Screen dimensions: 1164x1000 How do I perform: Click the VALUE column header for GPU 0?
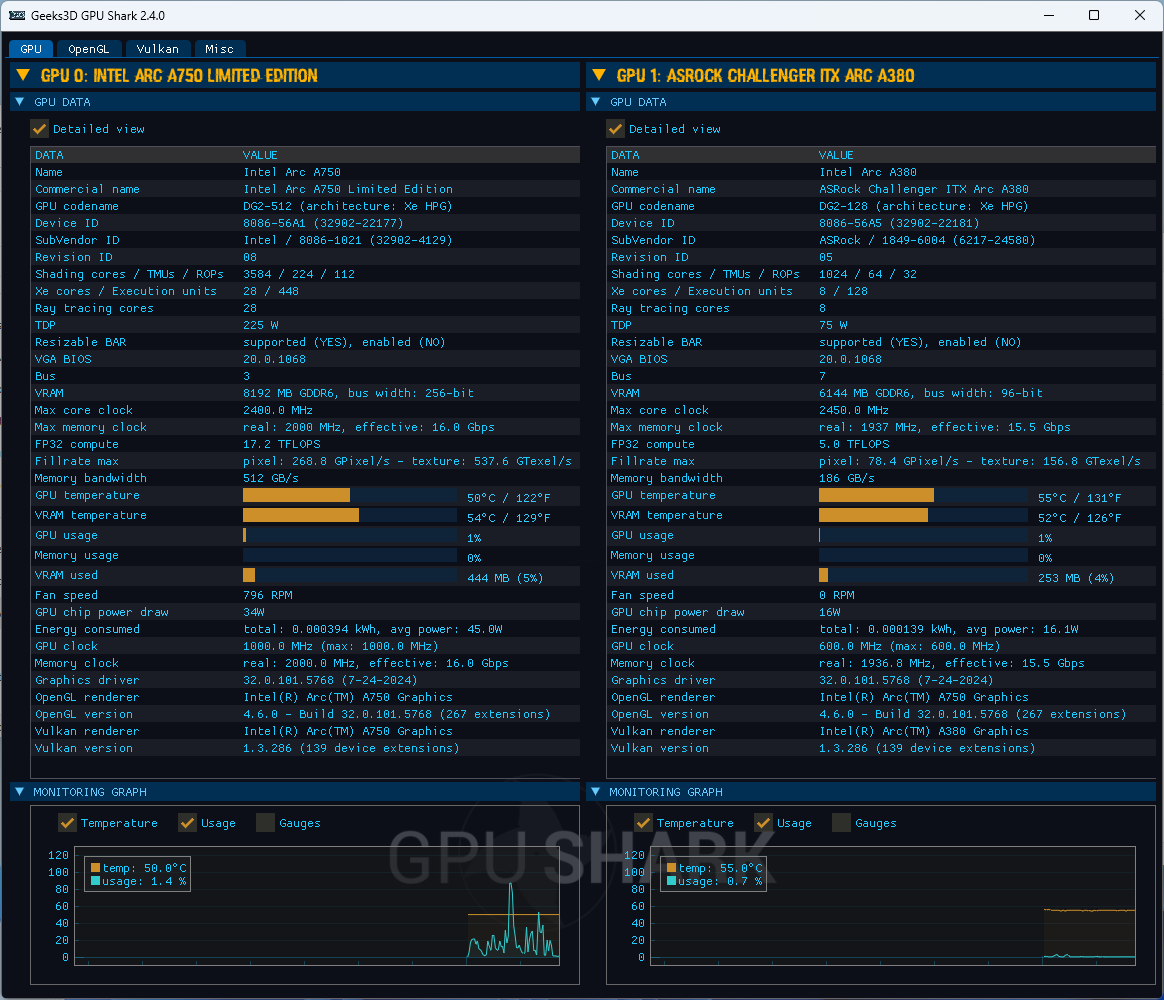pos(260,155)
